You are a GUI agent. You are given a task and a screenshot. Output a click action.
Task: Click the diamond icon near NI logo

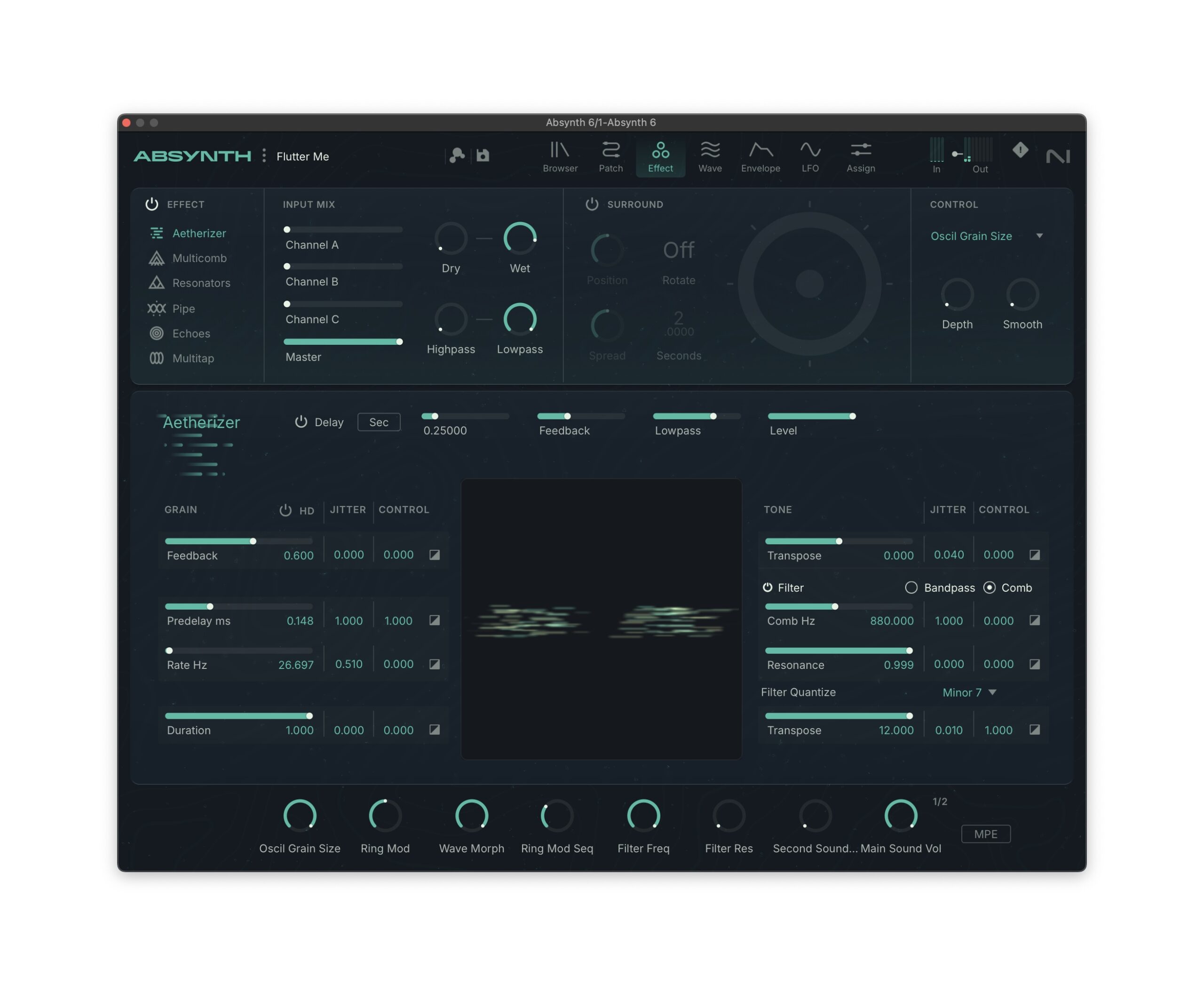coord(1020,151)
